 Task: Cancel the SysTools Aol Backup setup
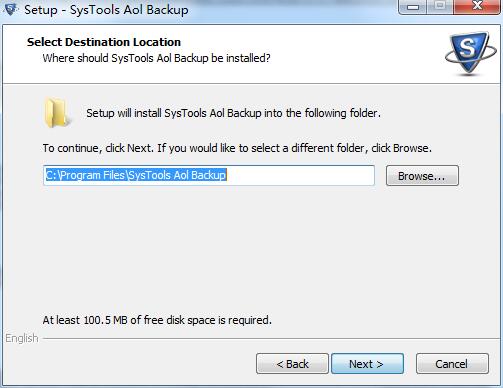click(x=452, y=364)
